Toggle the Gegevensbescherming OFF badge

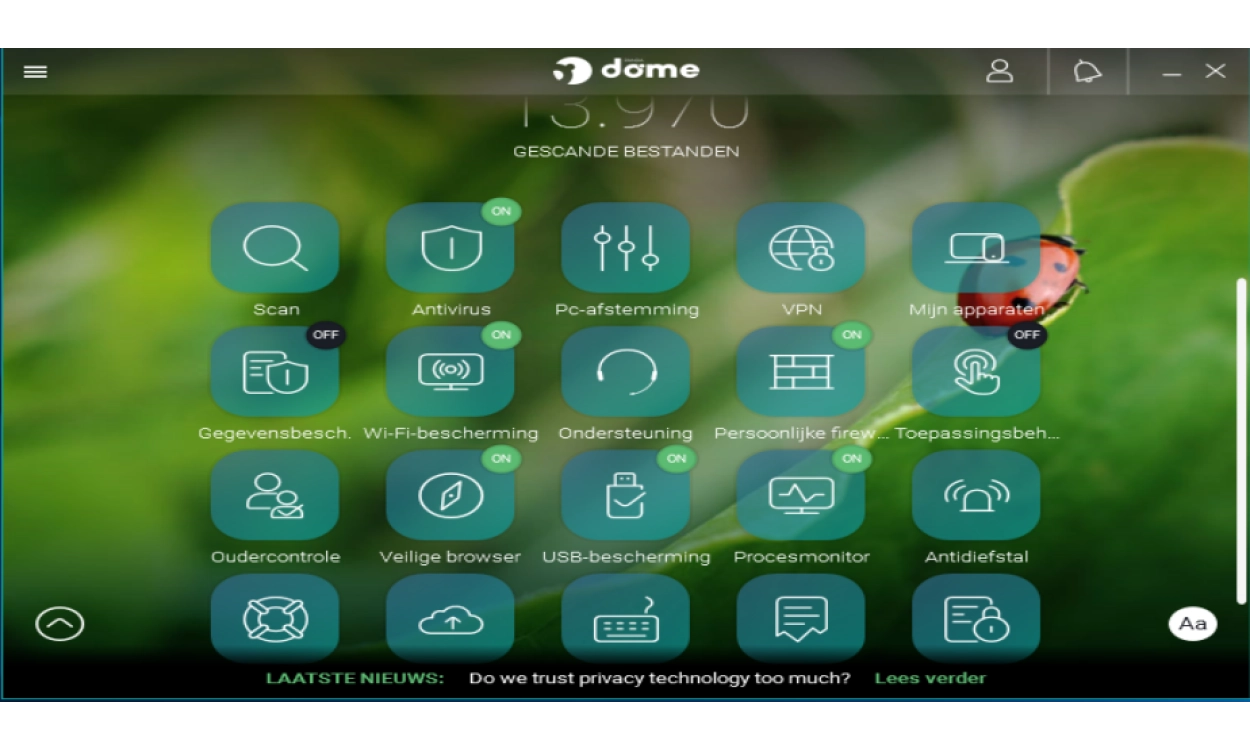326,335
